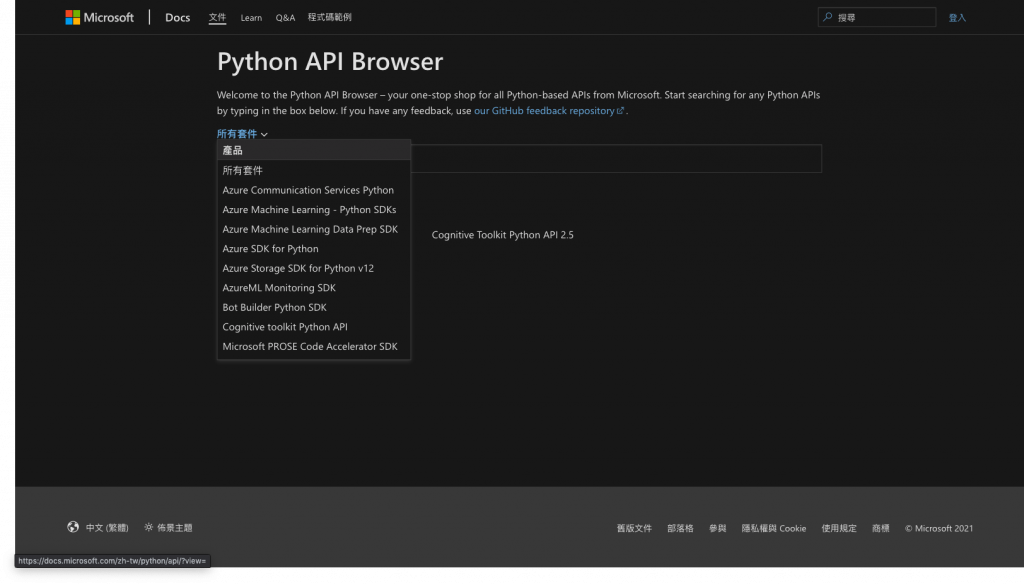The image size is (1024, 585).
Task: Go to 程式碼範例 in top navigation
Action: click(329, 18)
